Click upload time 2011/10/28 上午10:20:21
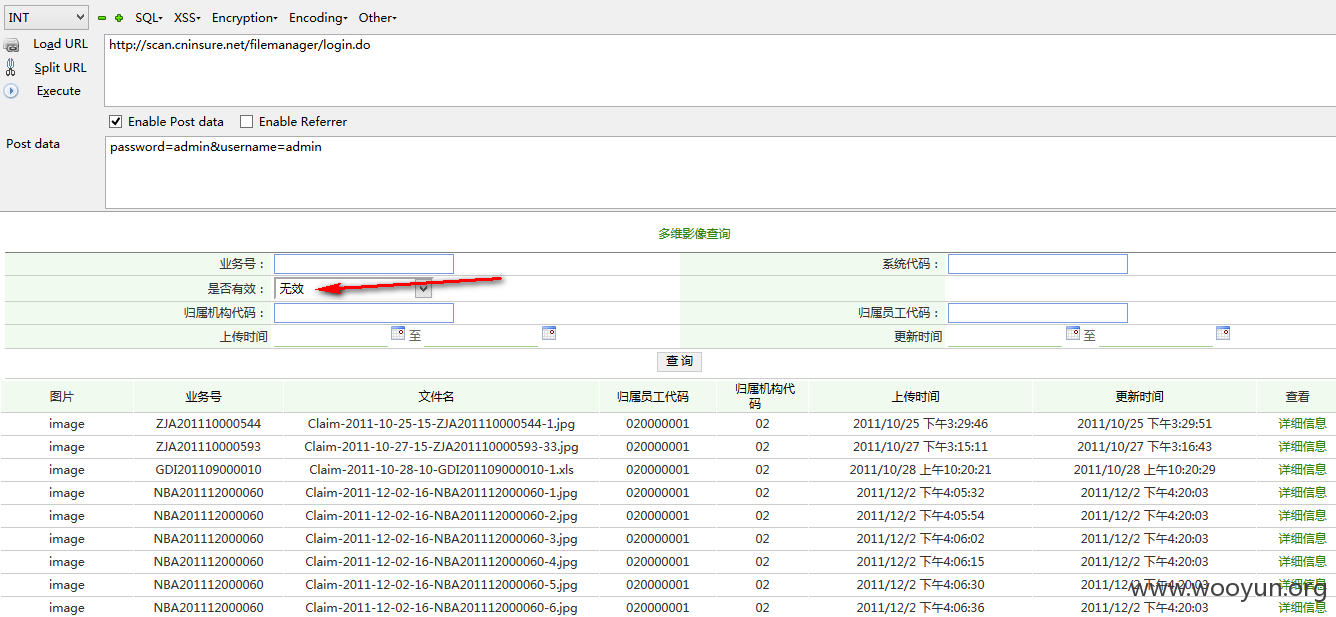 coord(921,470)
